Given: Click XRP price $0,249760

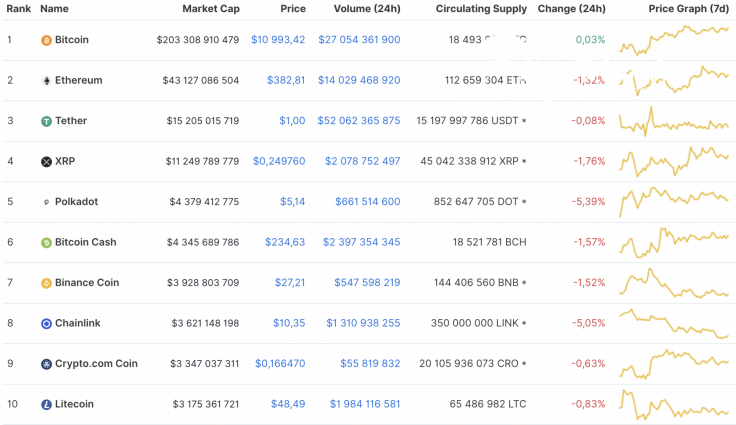Looking at the screenshot, I should point(279,162).
